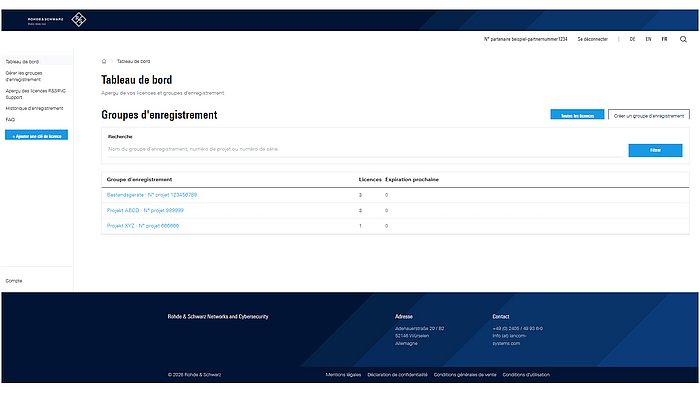The image size is (700, 393).
Task: Click the footer contact email address
Action: tap(509, 339)
